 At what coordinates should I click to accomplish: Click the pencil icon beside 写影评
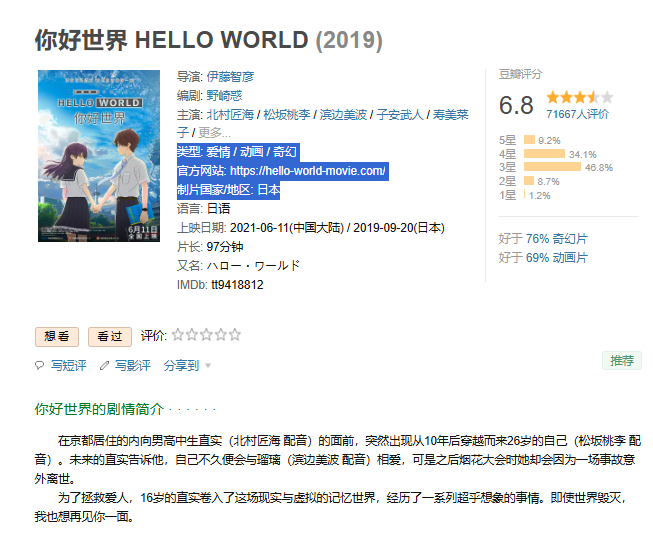[x=105, y=366]
